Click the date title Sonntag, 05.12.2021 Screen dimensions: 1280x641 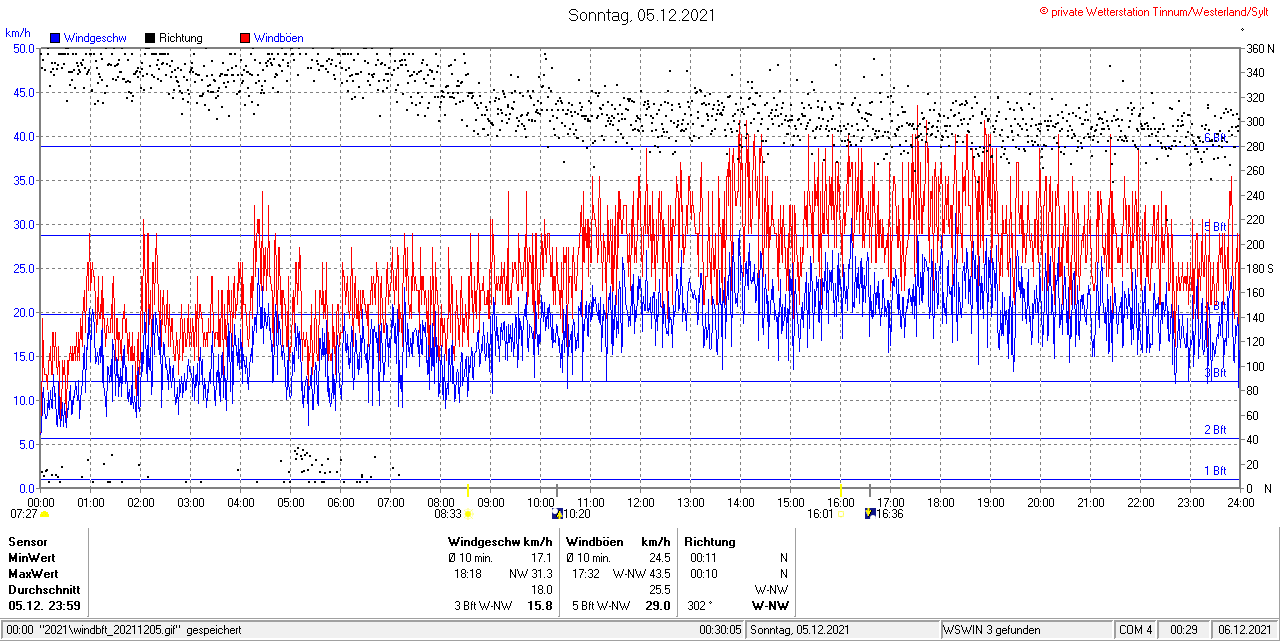[x=641, y=15]
